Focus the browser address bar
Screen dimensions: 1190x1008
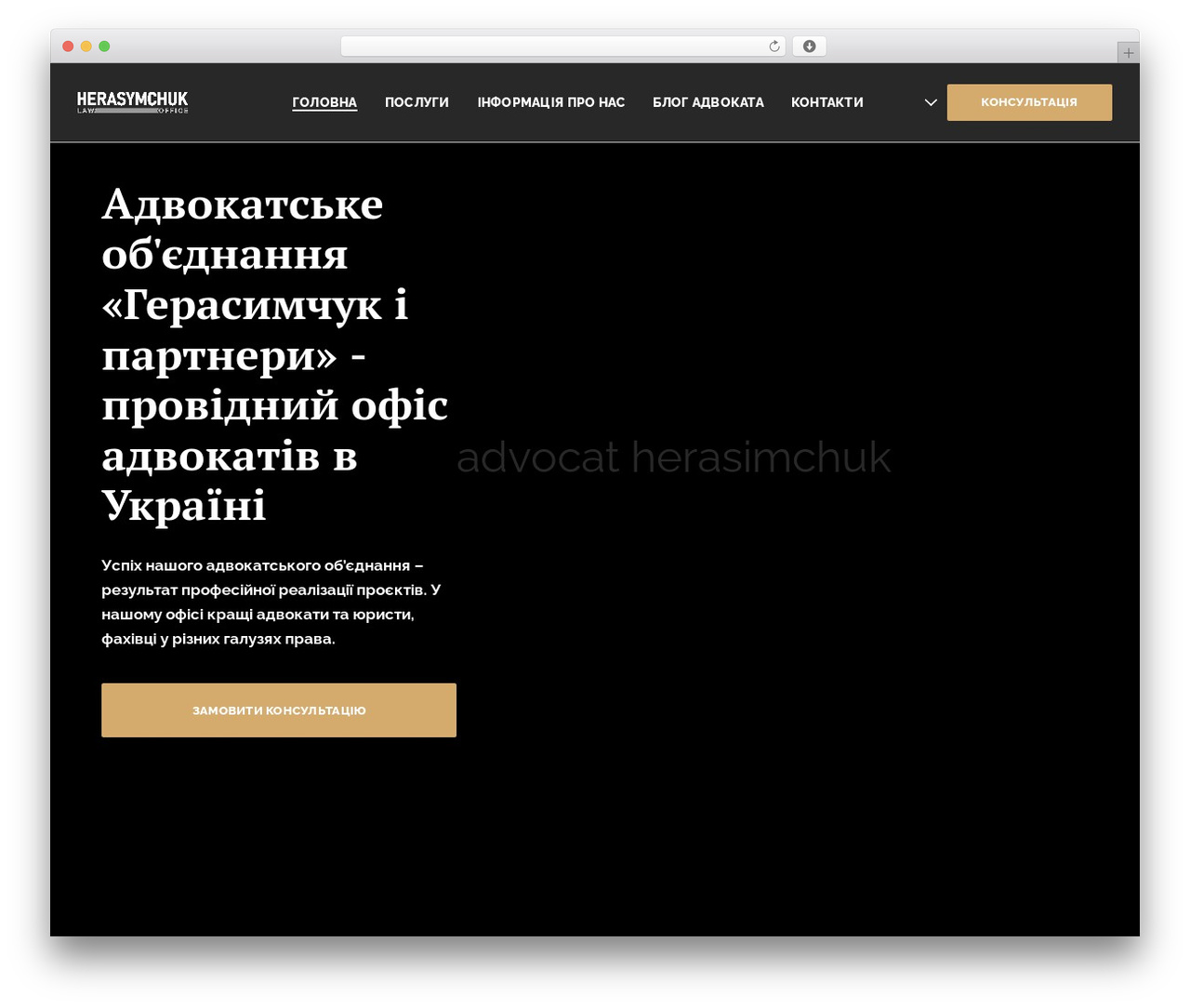(x=563, y=46)
